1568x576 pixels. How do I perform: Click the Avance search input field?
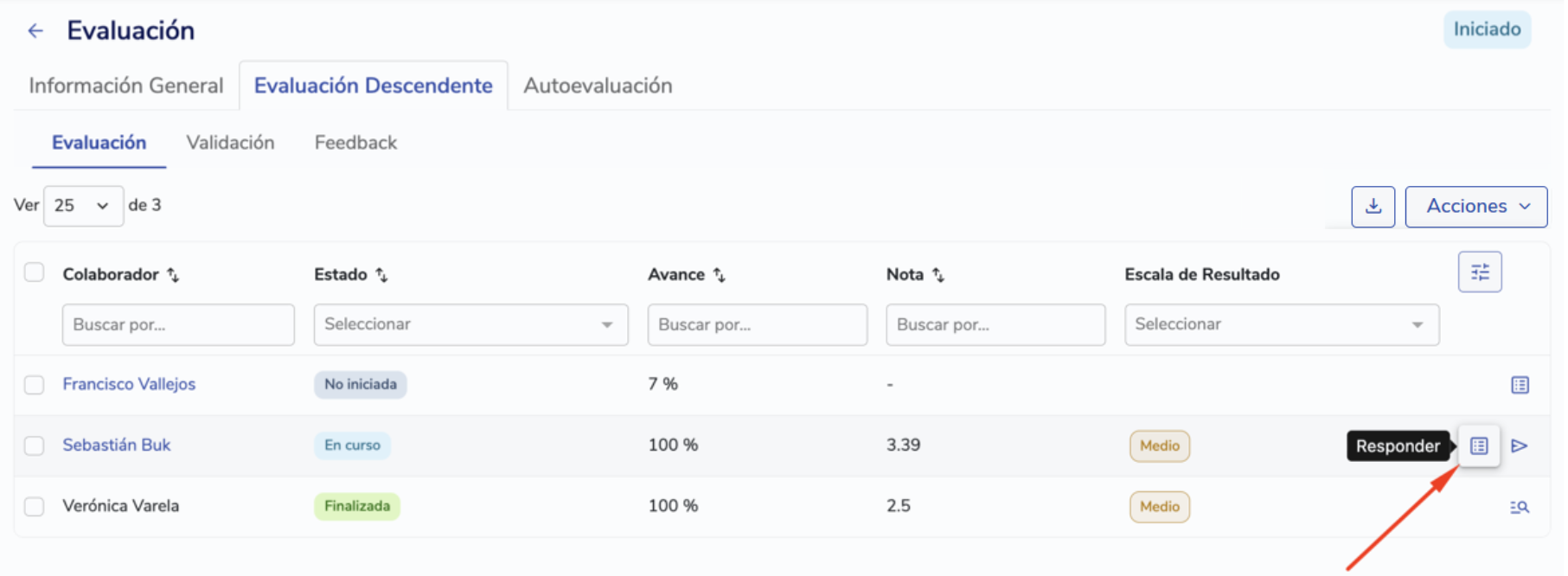(757, 324)
